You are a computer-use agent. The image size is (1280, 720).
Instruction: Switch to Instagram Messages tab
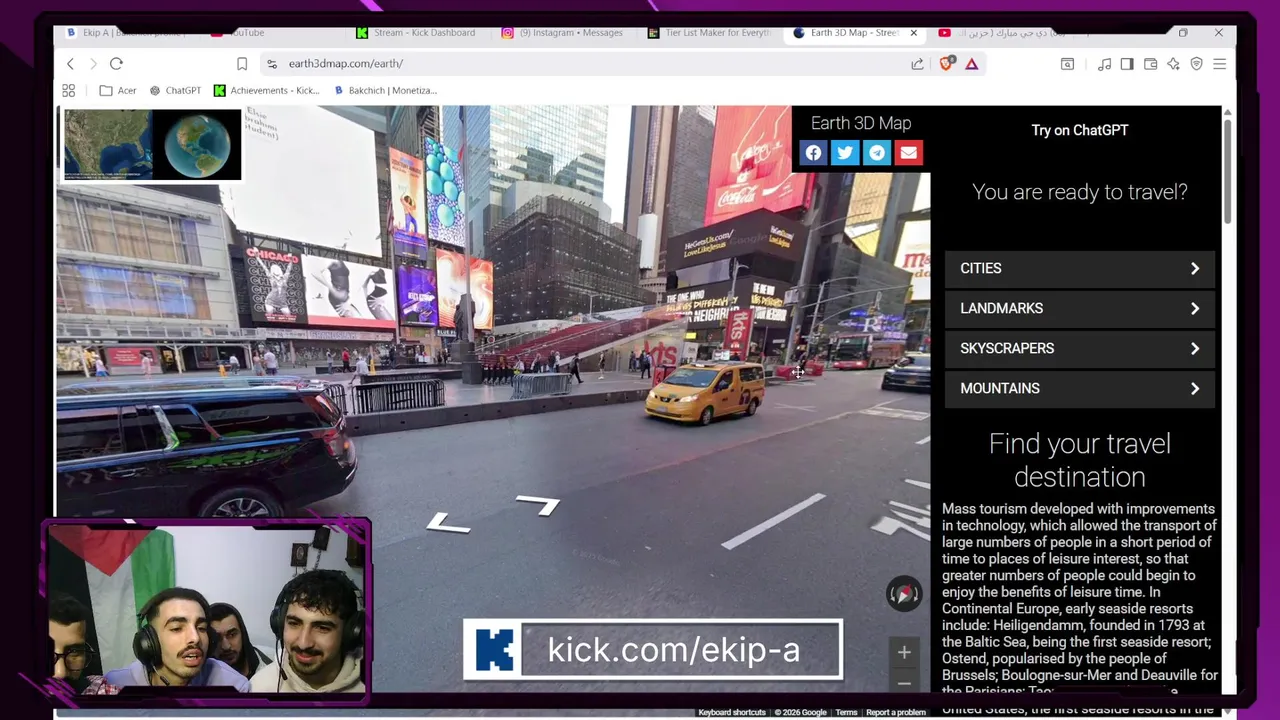(570, 33)
